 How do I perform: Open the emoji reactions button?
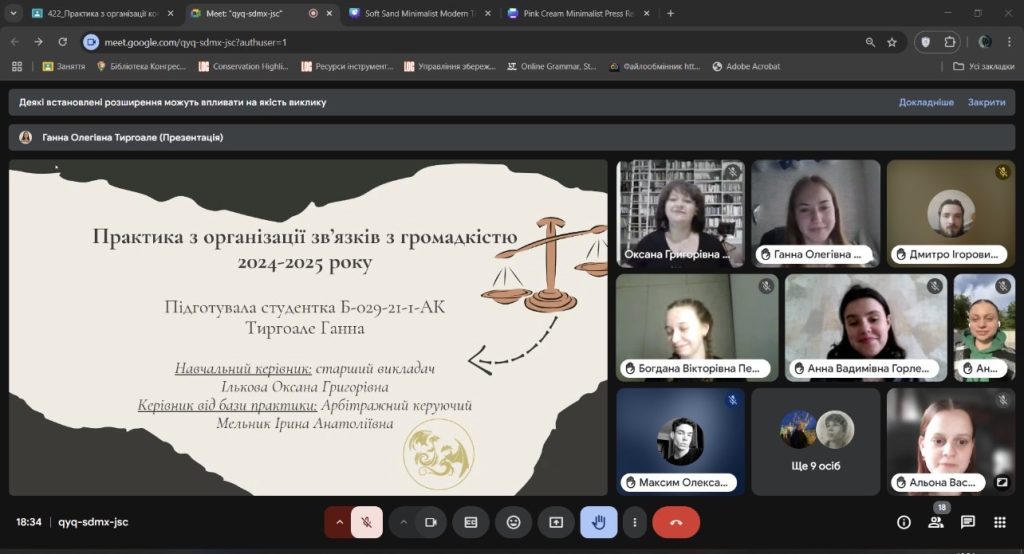coord(514,522)
